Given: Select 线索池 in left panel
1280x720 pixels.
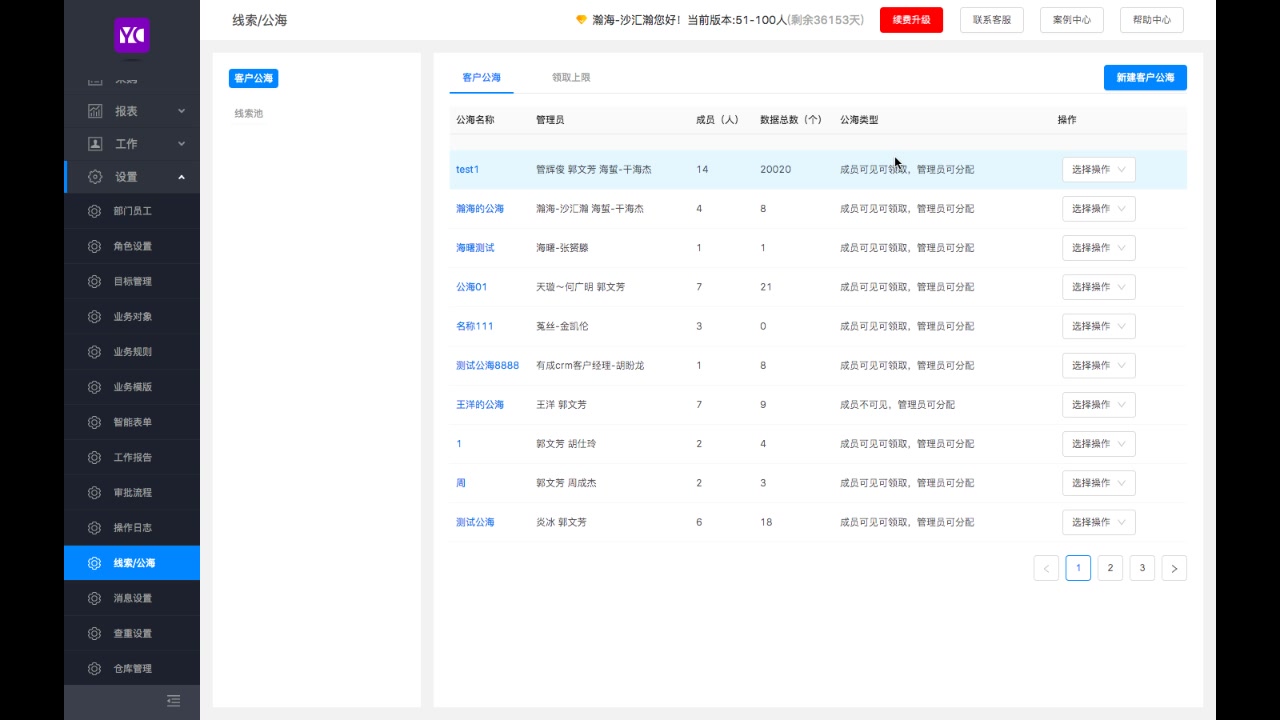Looking at the screenshot, I should coord(249,114).
